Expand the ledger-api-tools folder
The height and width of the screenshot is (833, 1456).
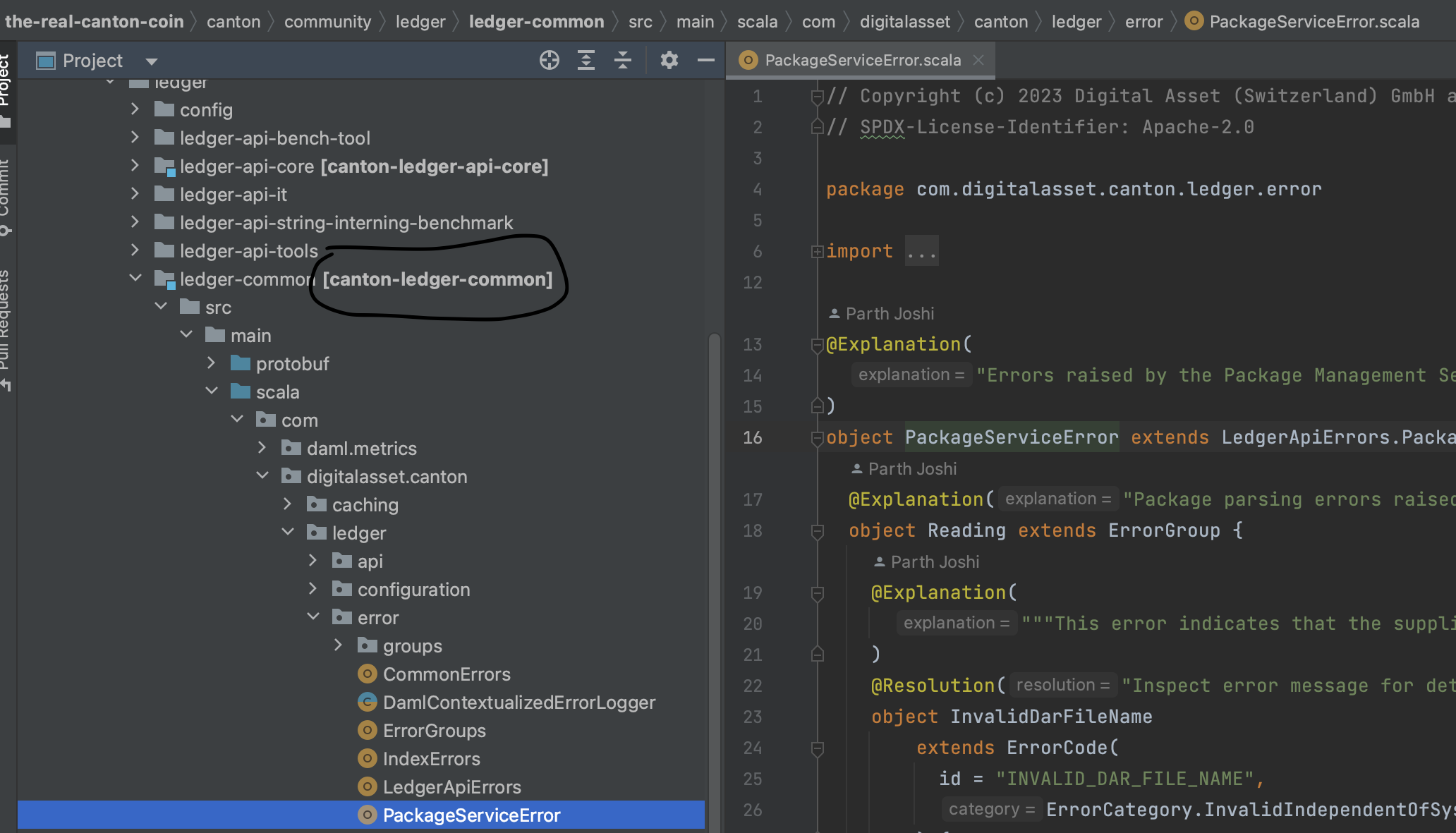tap(135, 250)
